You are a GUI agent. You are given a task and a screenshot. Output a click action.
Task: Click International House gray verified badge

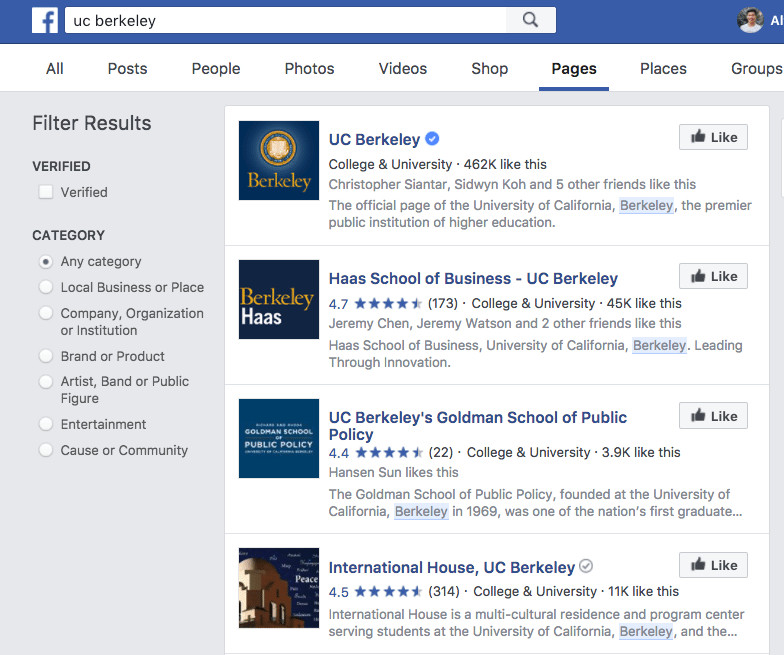(586, 566)
